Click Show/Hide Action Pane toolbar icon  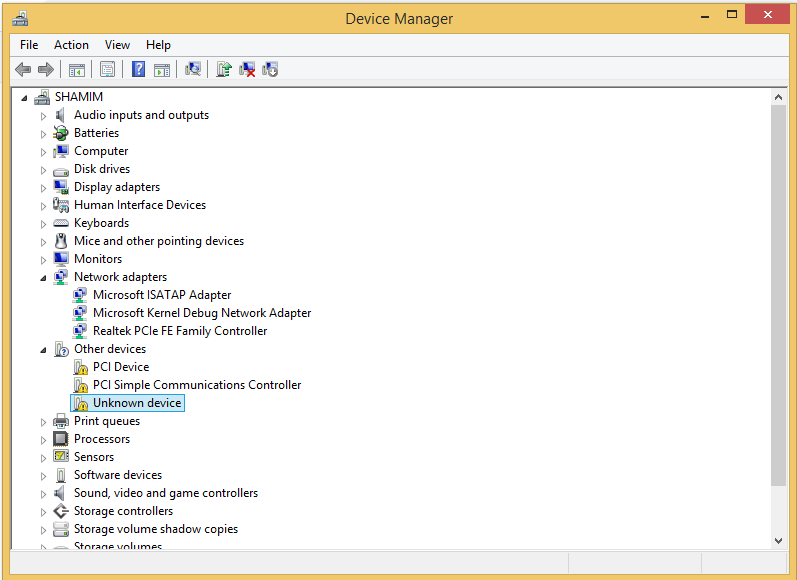pyautogui.click(x=162, y=70)
